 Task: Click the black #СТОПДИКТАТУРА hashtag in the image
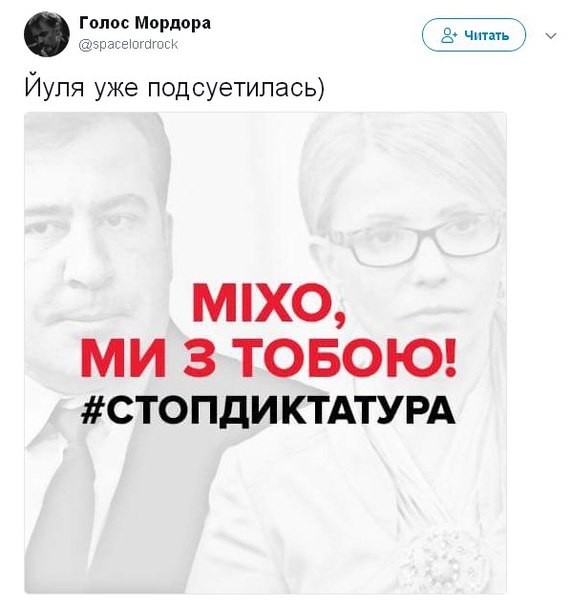point(268,411)
